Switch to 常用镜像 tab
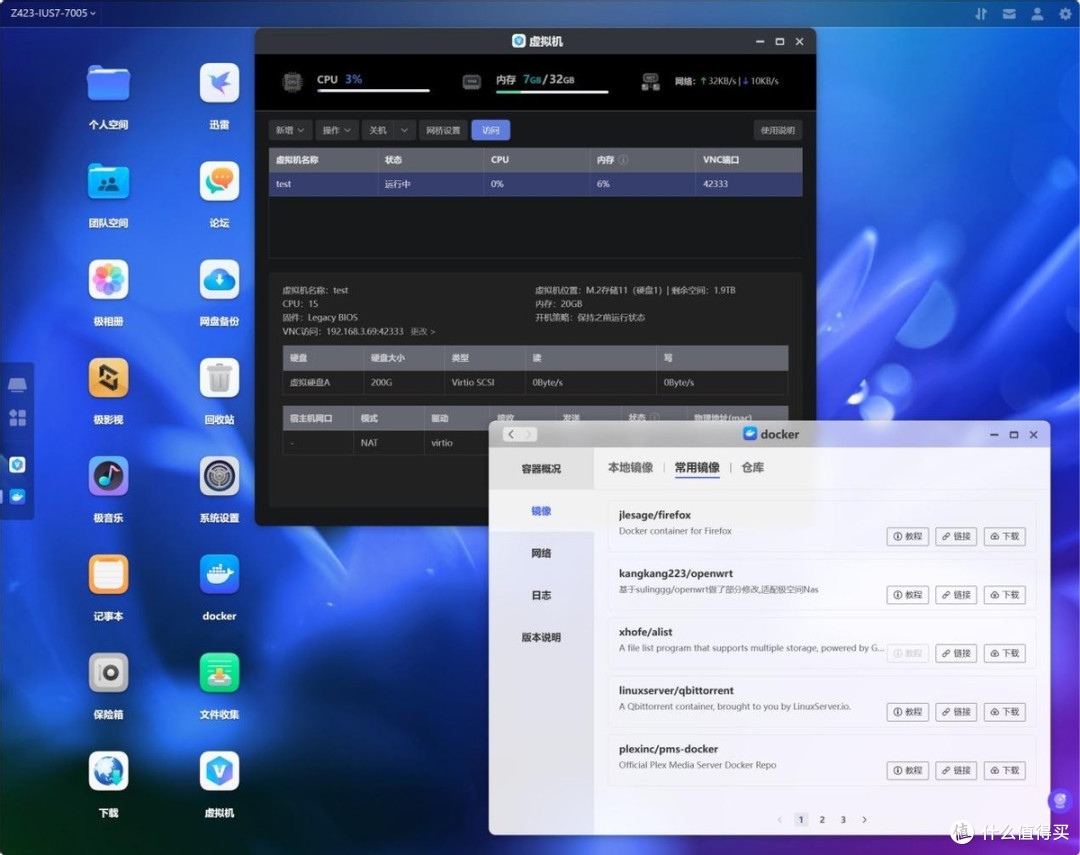Viewport: 1080px width, 855px height. 697,467
